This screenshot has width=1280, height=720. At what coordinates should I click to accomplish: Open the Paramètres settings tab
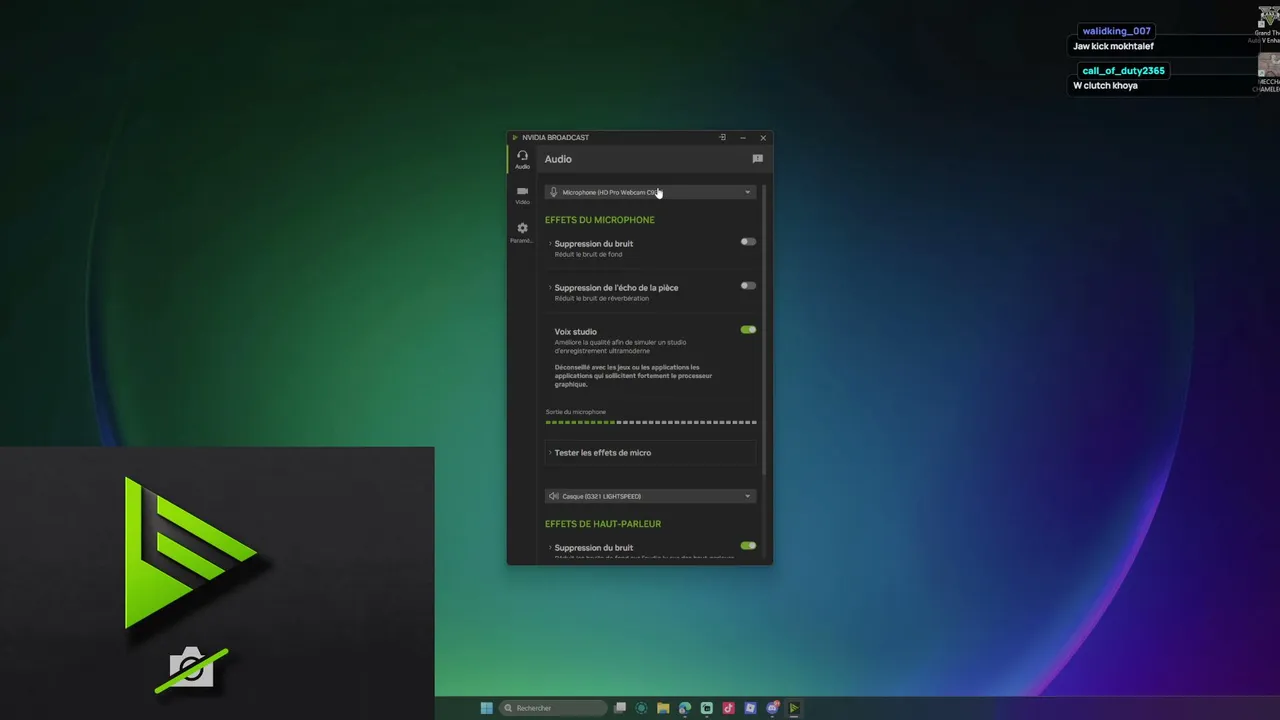click(x=522, y=232)
